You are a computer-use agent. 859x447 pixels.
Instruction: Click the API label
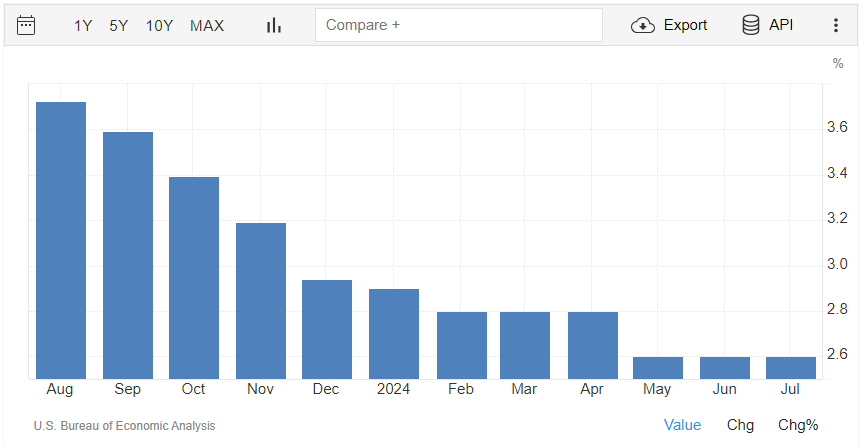(781, 25)
